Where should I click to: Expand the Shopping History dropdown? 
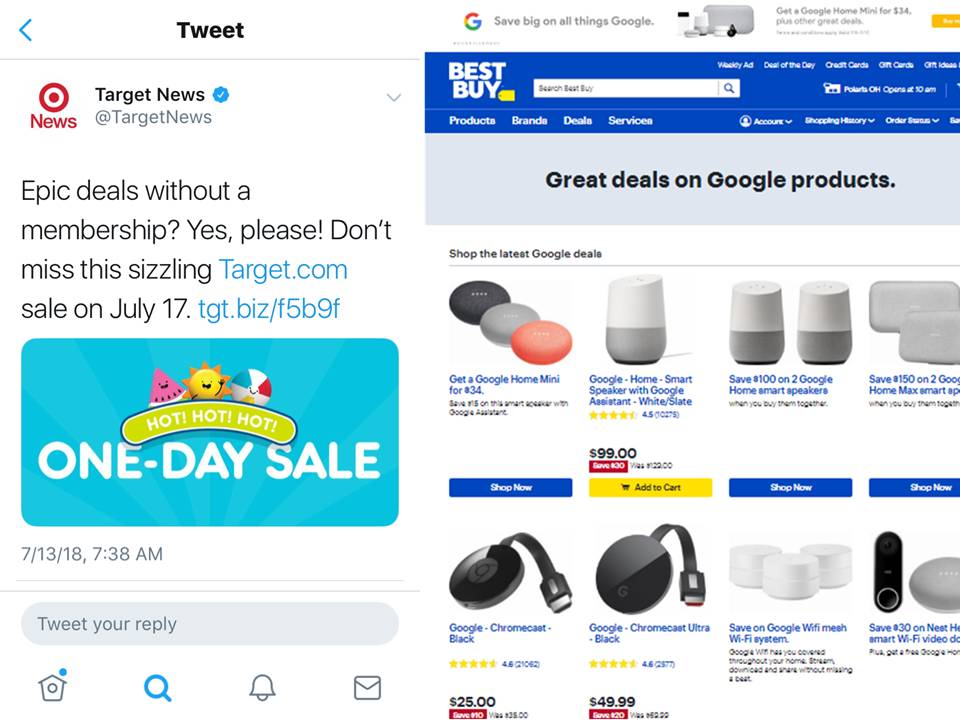click(x=839, y=121)
